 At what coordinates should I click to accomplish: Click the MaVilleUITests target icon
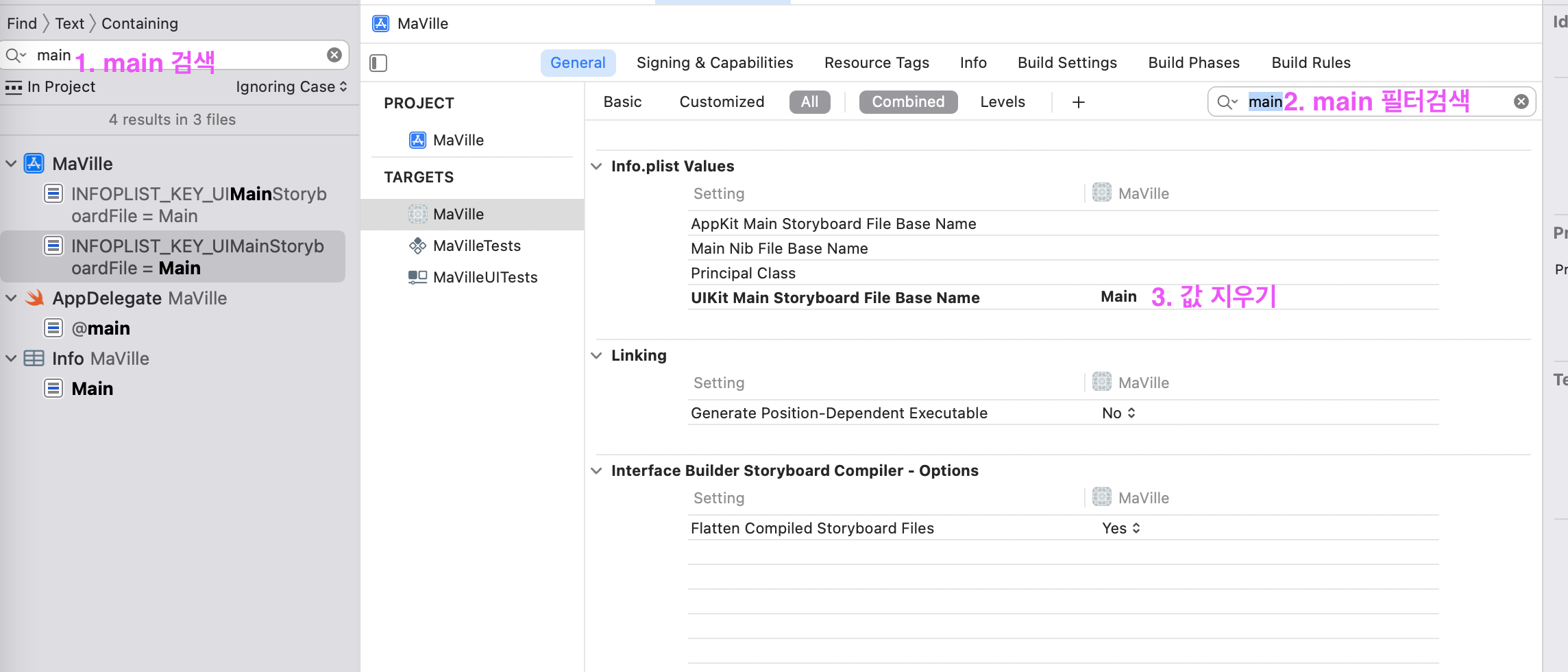coord(417,277)
